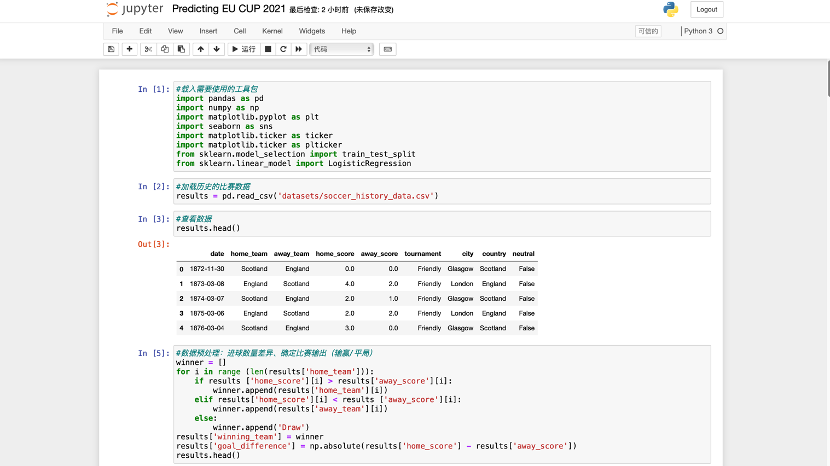Click the Logout button
This screenshot has height=466, width=830.
coord(706,9)
